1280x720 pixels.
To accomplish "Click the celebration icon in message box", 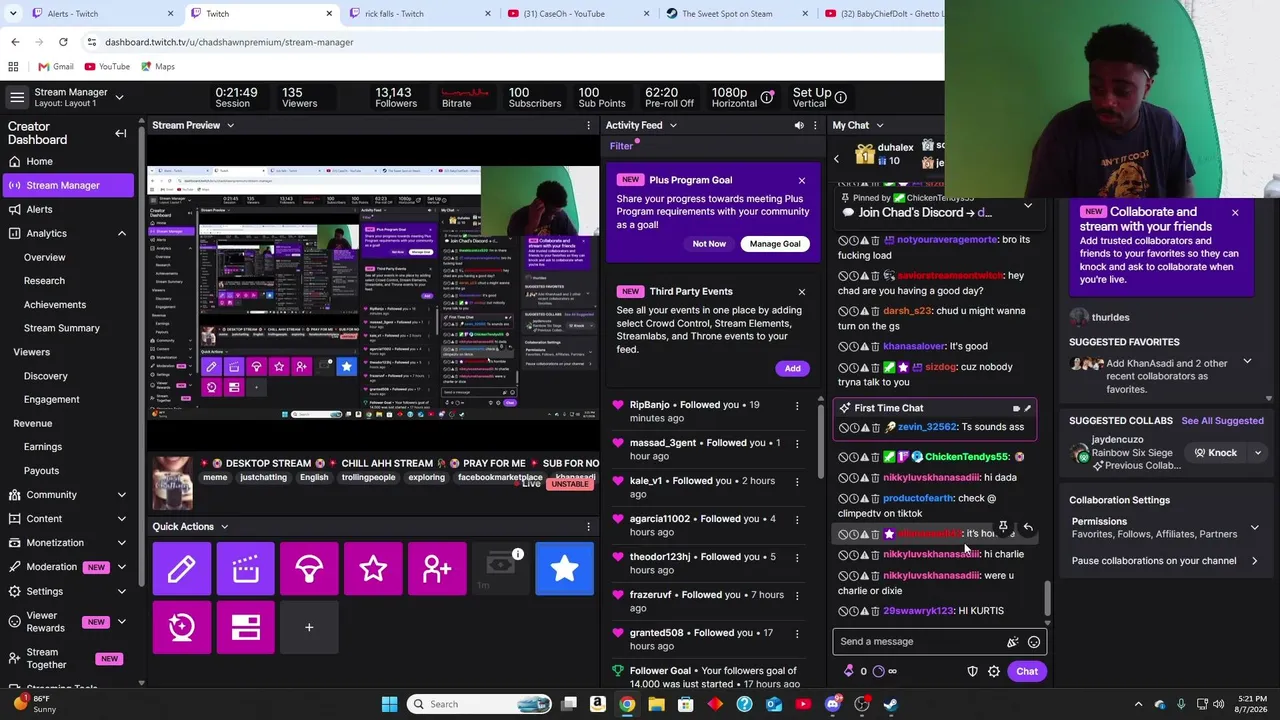I will (x=1013, y=642).
